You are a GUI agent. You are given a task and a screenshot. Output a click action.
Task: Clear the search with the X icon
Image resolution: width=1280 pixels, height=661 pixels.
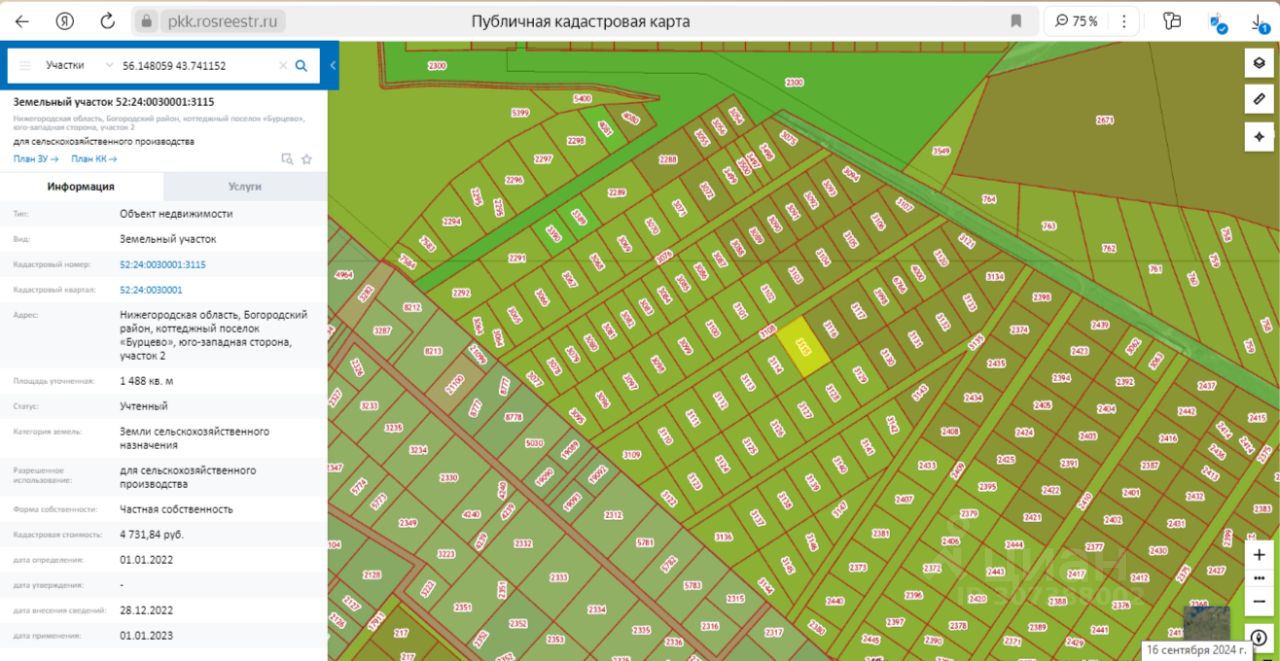[283, 65]
